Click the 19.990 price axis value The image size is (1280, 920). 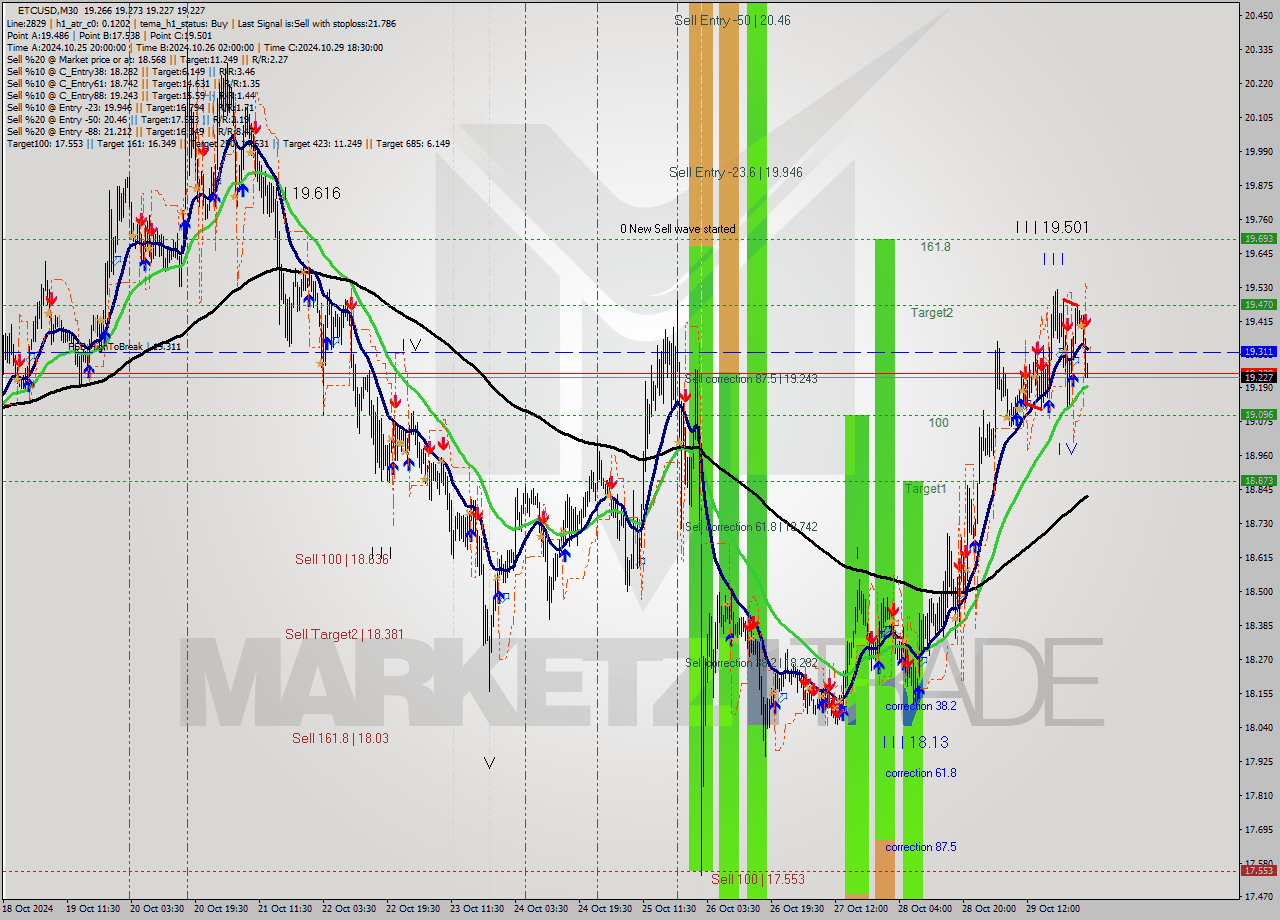click(x=1258, y=152)
